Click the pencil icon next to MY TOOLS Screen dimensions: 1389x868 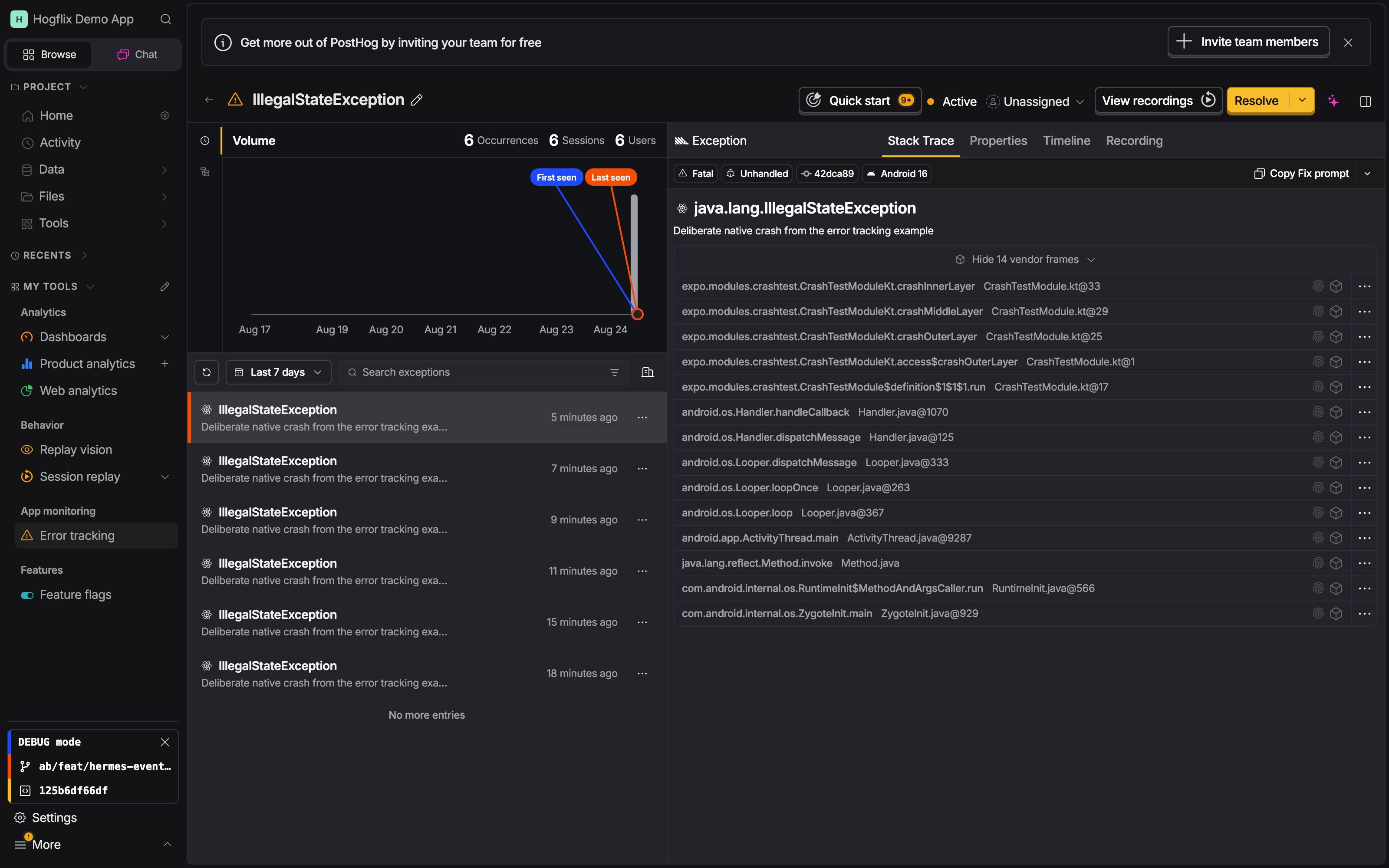165,286
